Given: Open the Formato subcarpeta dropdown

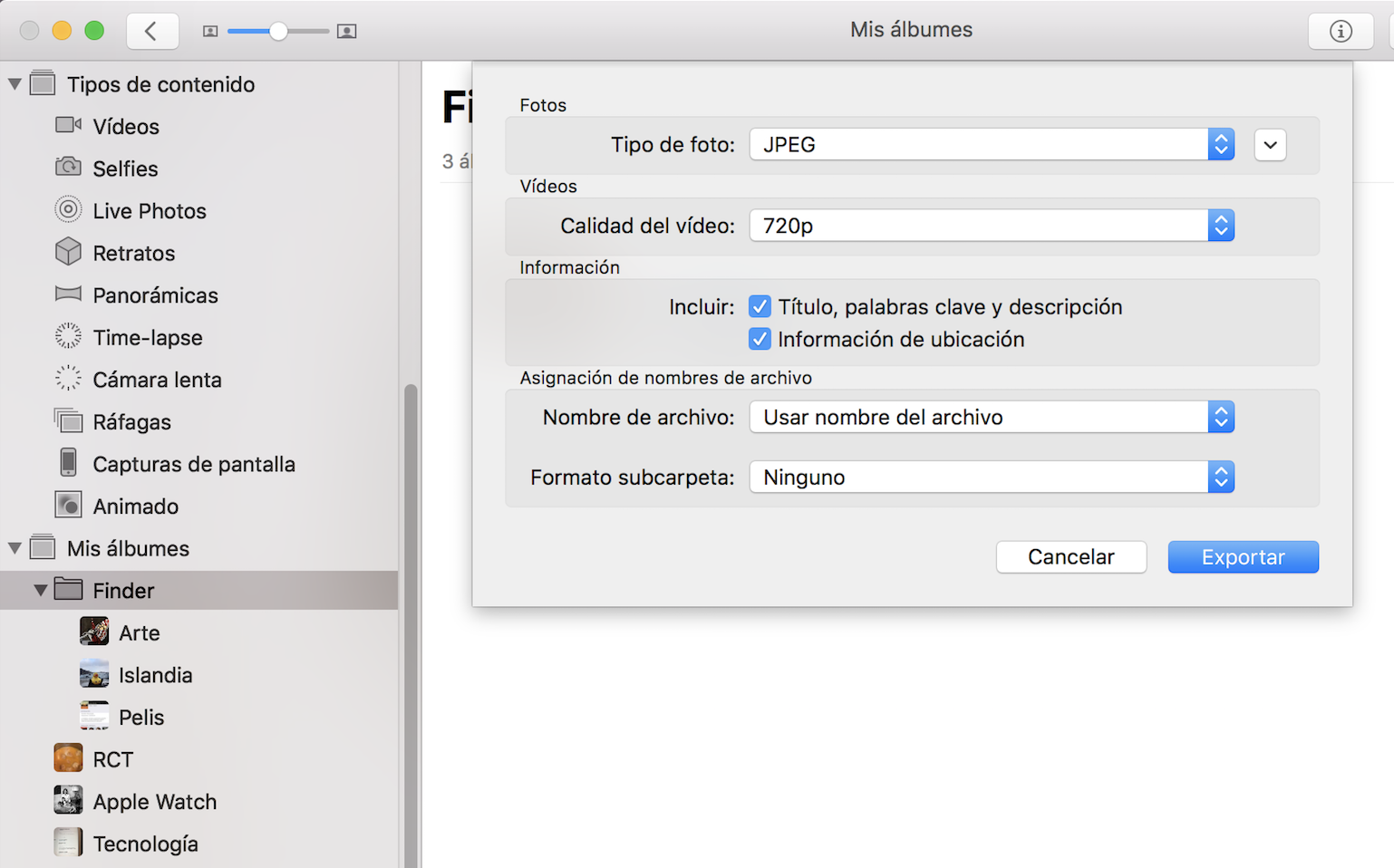Looking at the screenshot, I should [992, 477].
